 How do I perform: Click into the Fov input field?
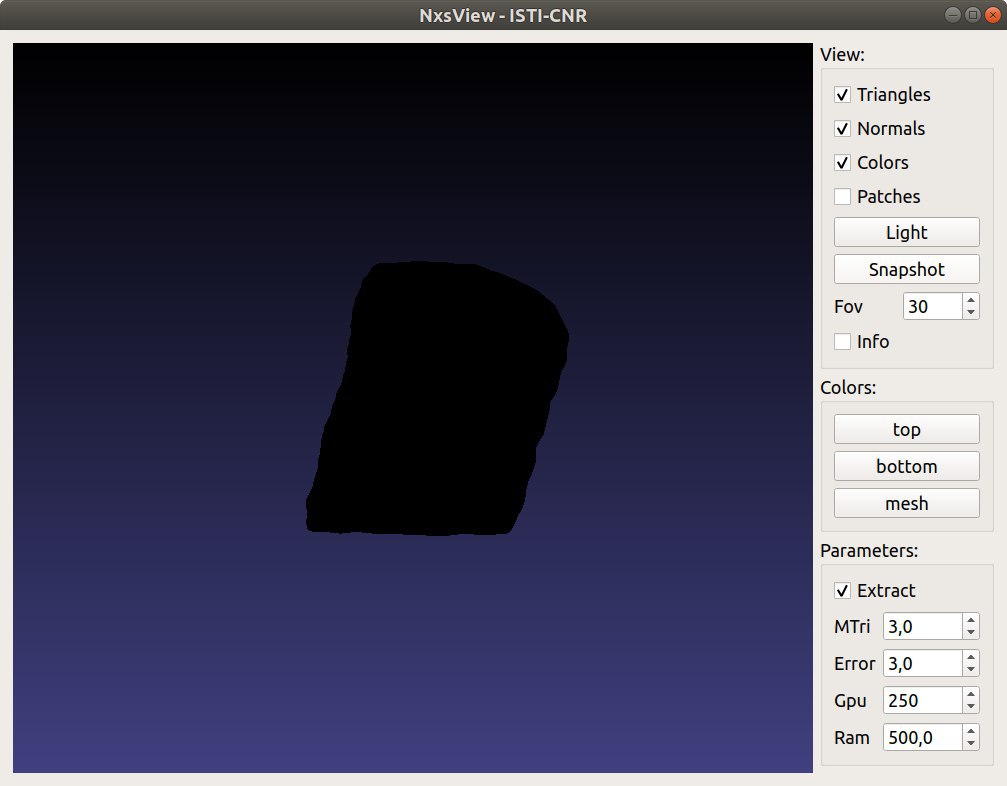933,306
